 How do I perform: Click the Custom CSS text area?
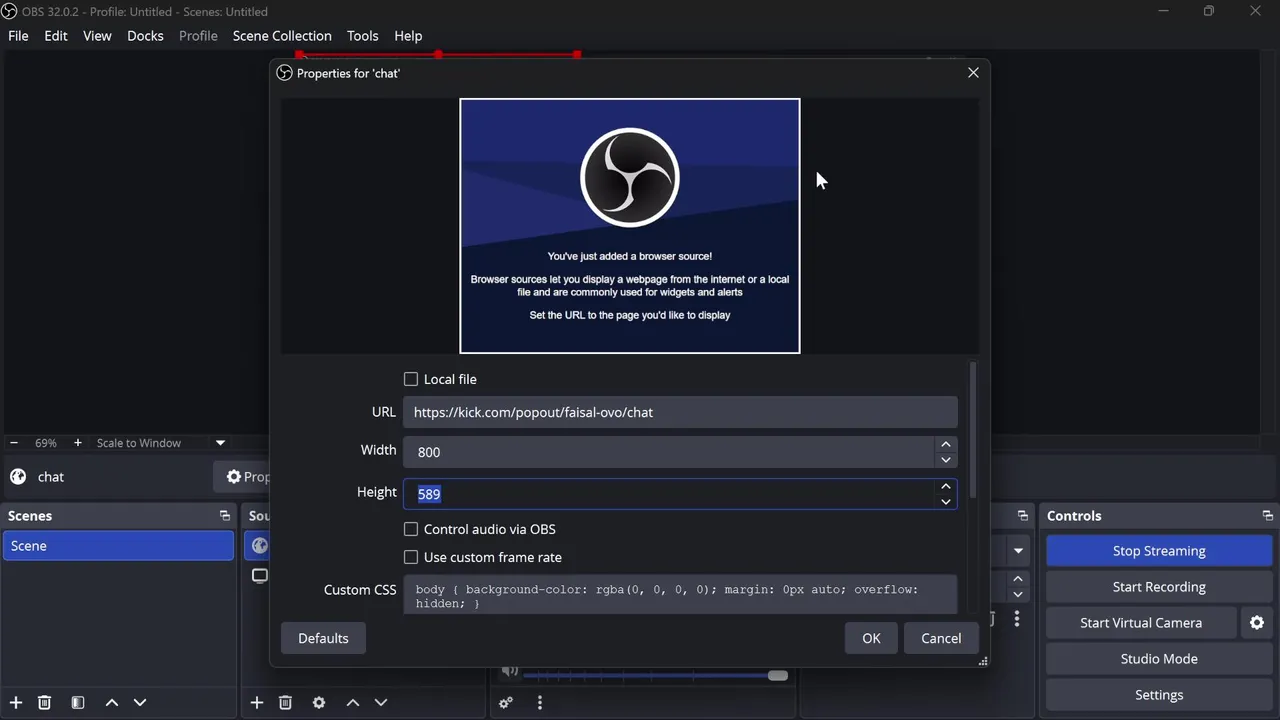(680, 595)
